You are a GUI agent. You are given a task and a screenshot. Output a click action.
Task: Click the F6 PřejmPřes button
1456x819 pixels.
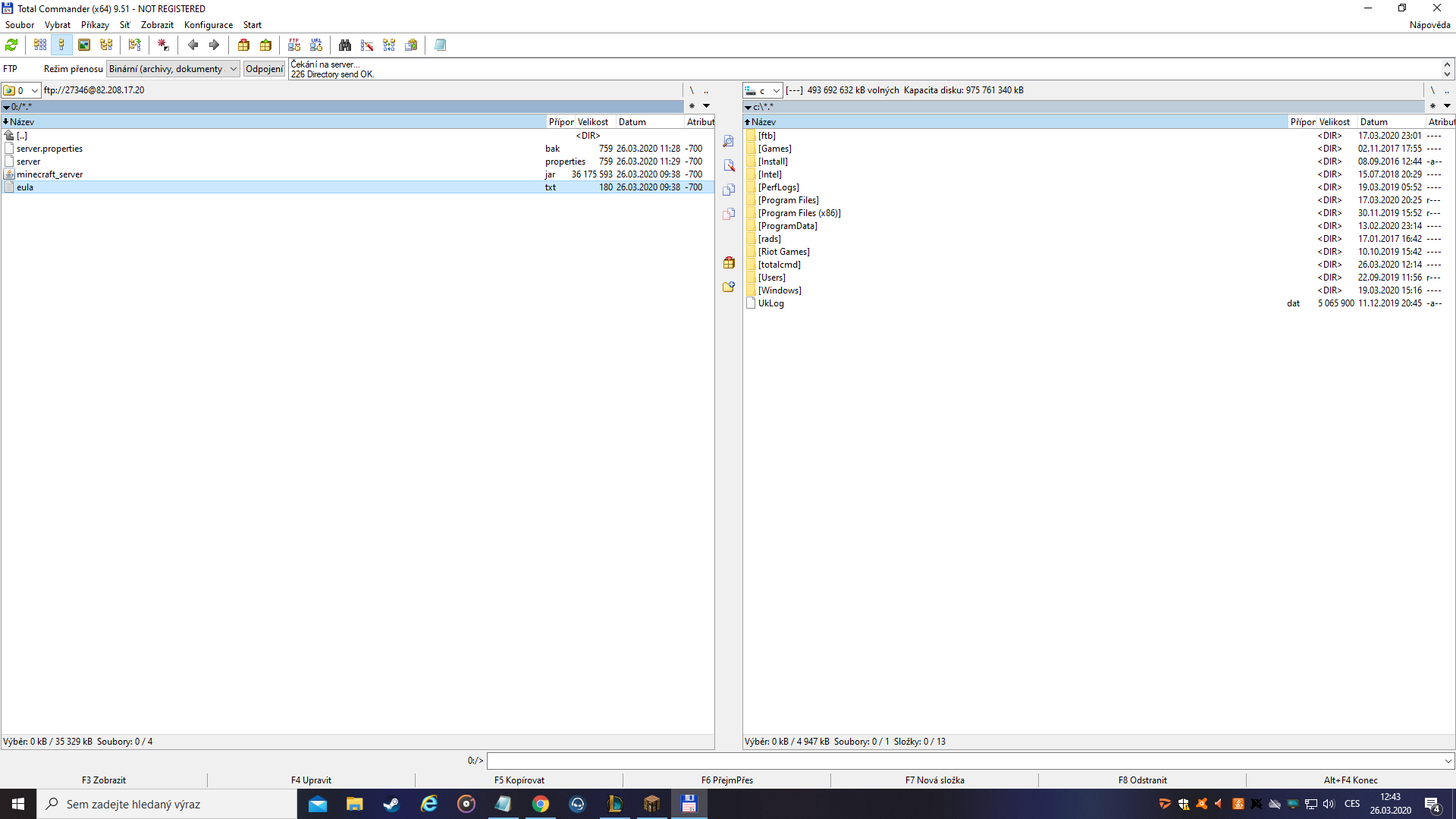(x=727, y=780)
